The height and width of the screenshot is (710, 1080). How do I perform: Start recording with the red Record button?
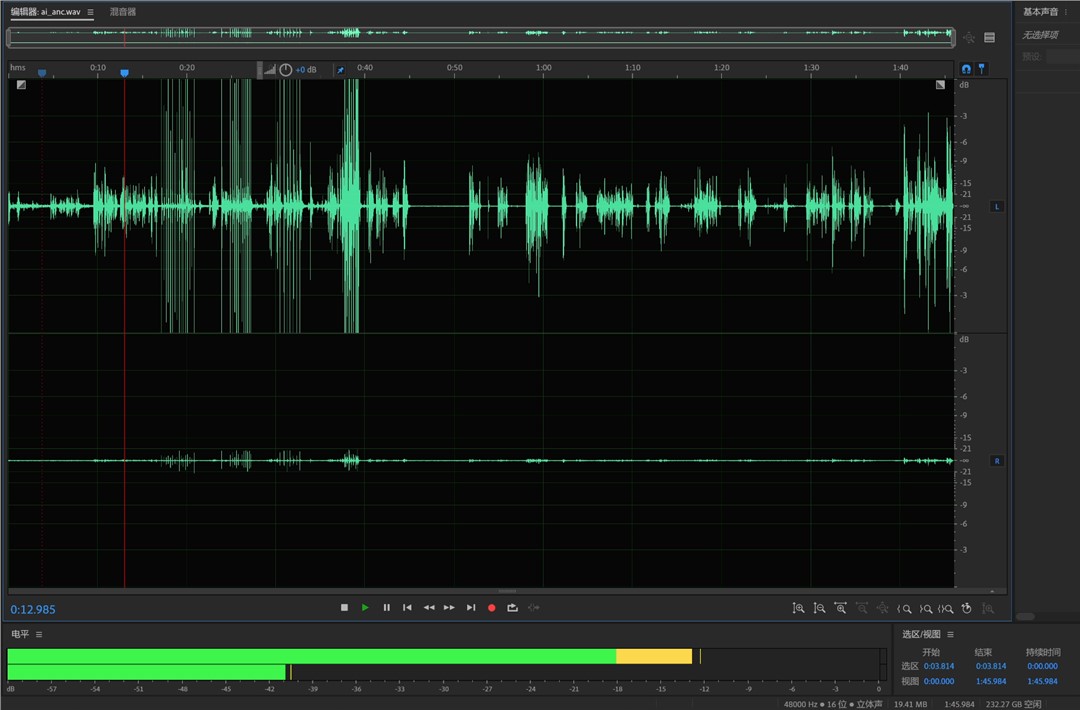[491, 607]
